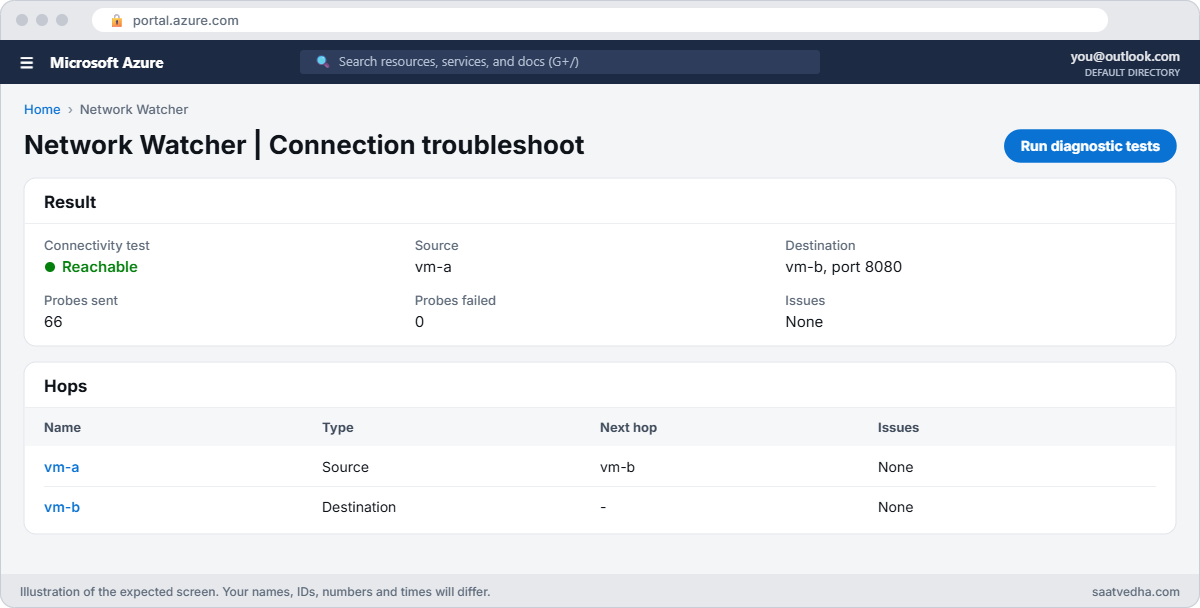Open the hamburger portal menu

click(27, 63)
